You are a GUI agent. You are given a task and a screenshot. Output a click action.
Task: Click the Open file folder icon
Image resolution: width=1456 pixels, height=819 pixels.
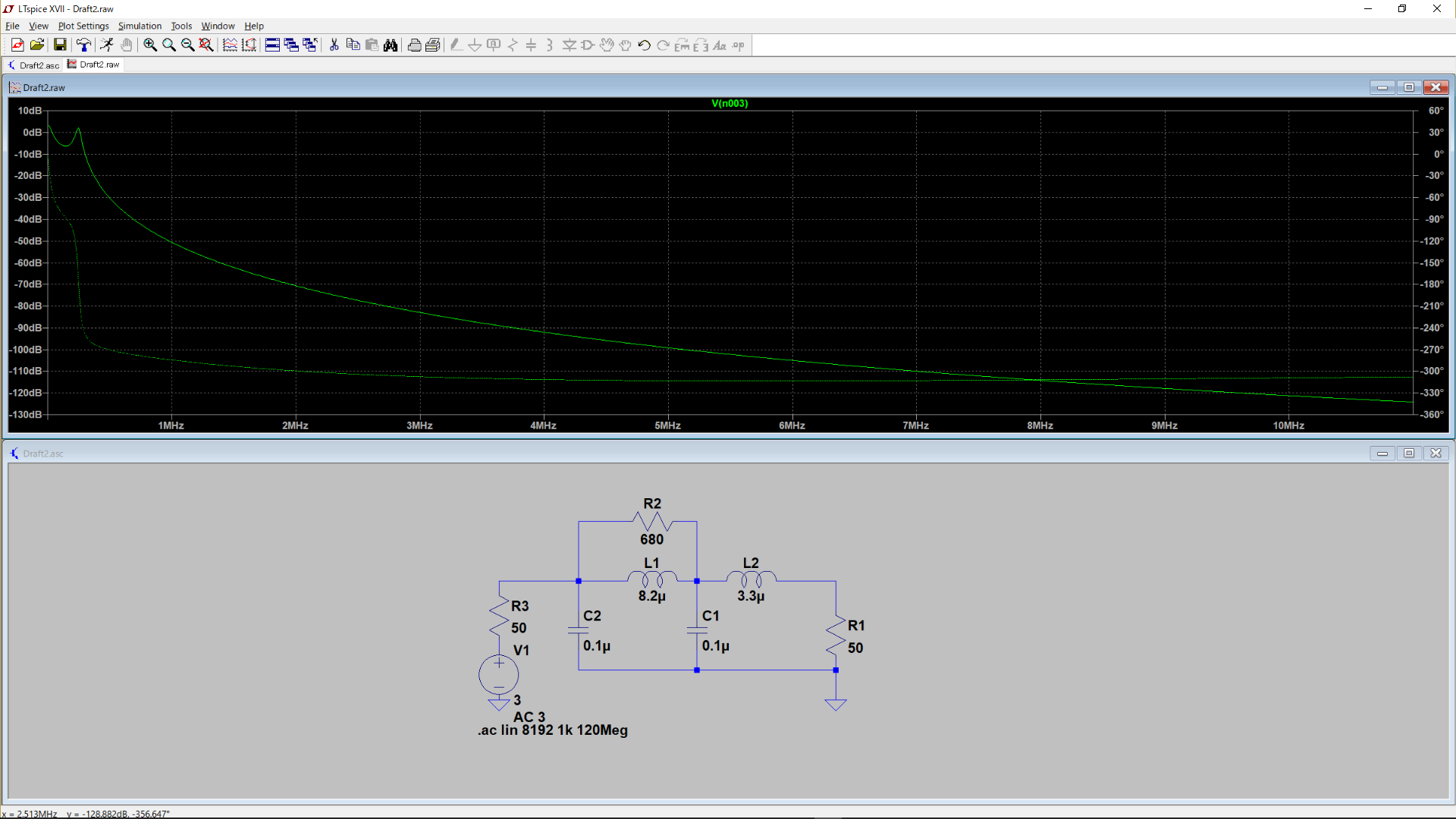pyautogui.click(x=36, y=45)
